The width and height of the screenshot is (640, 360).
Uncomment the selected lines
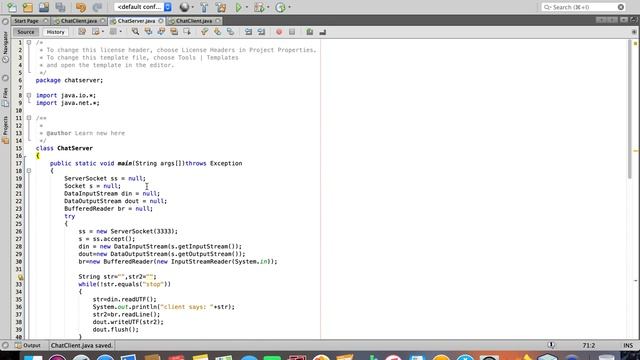click(322, 32)
